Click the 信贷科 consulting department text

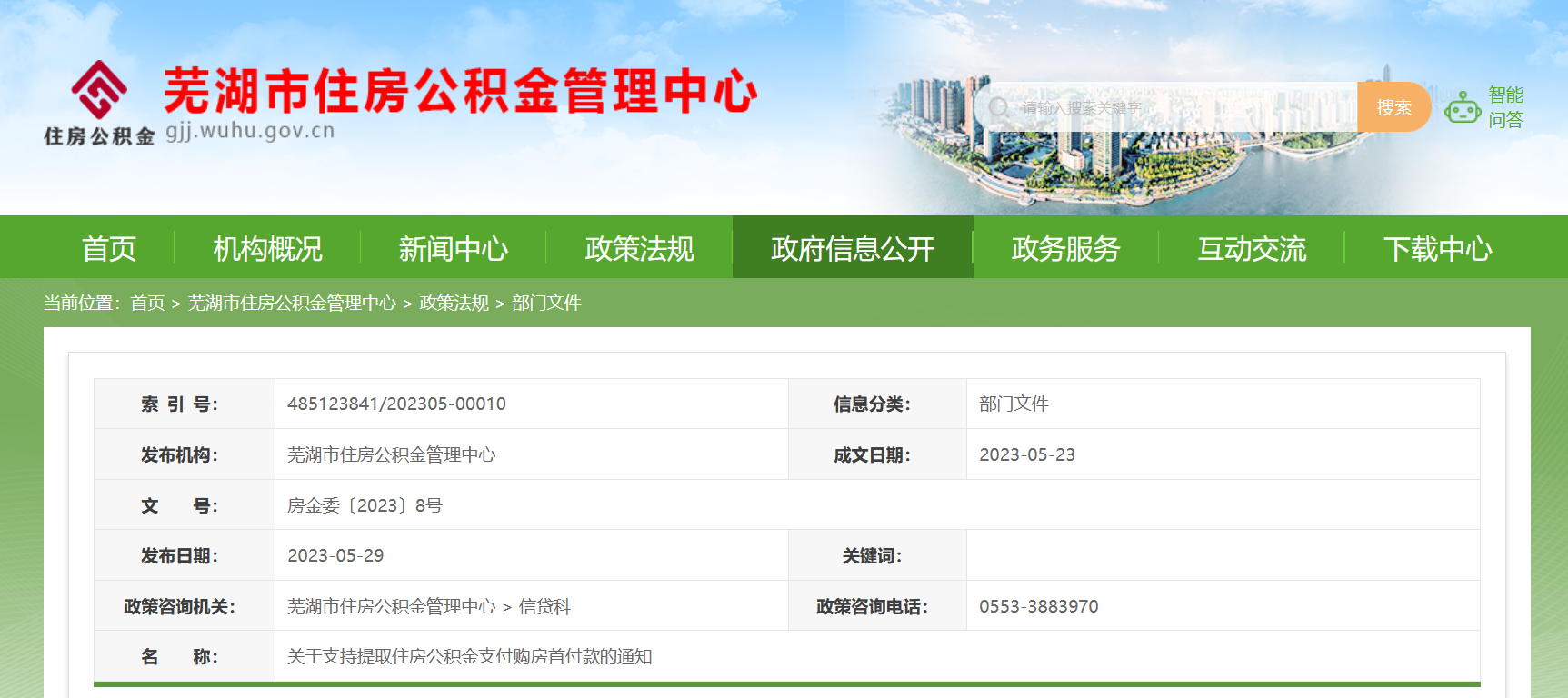click(544, 606)
